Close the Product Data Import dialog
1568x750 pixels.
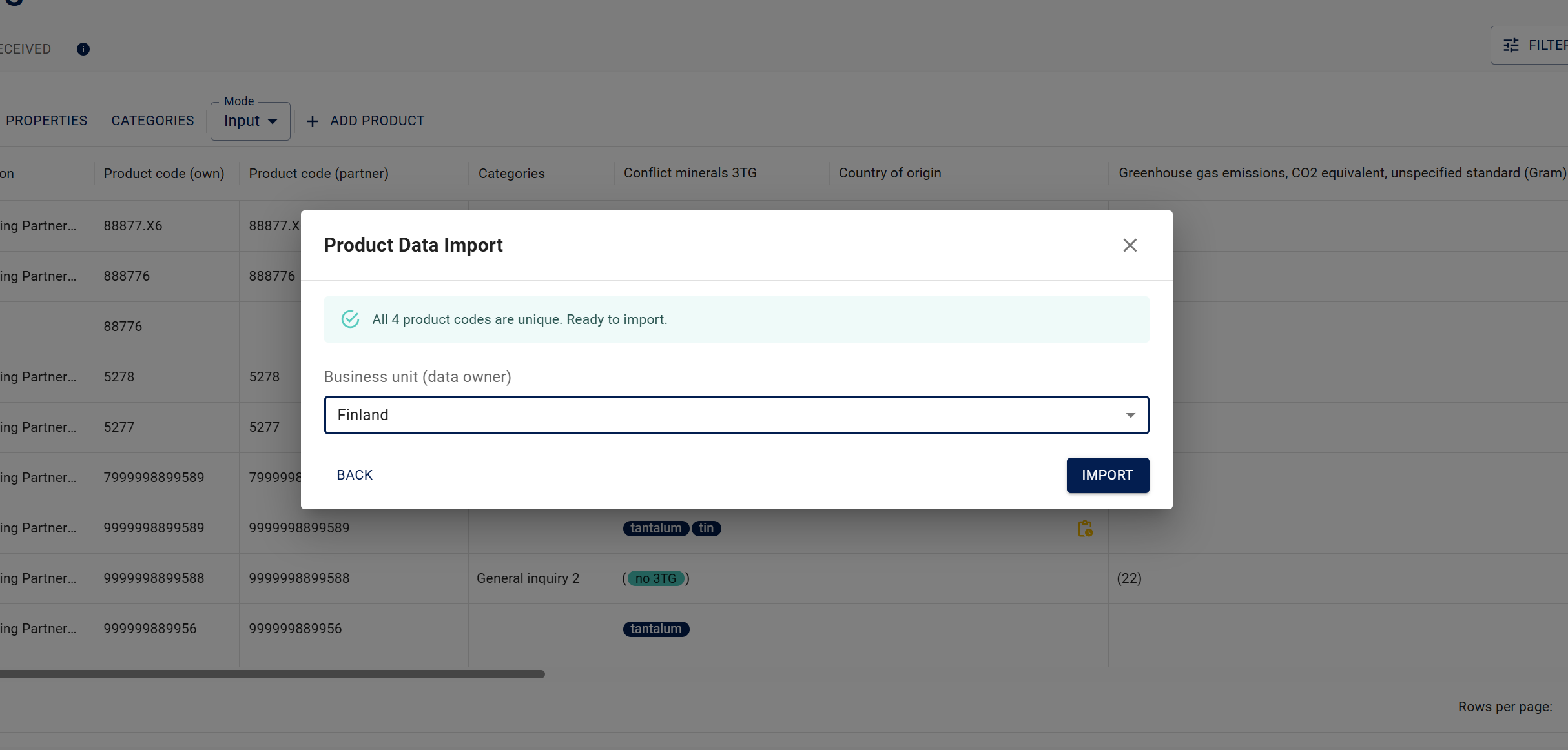(1130, 245)
